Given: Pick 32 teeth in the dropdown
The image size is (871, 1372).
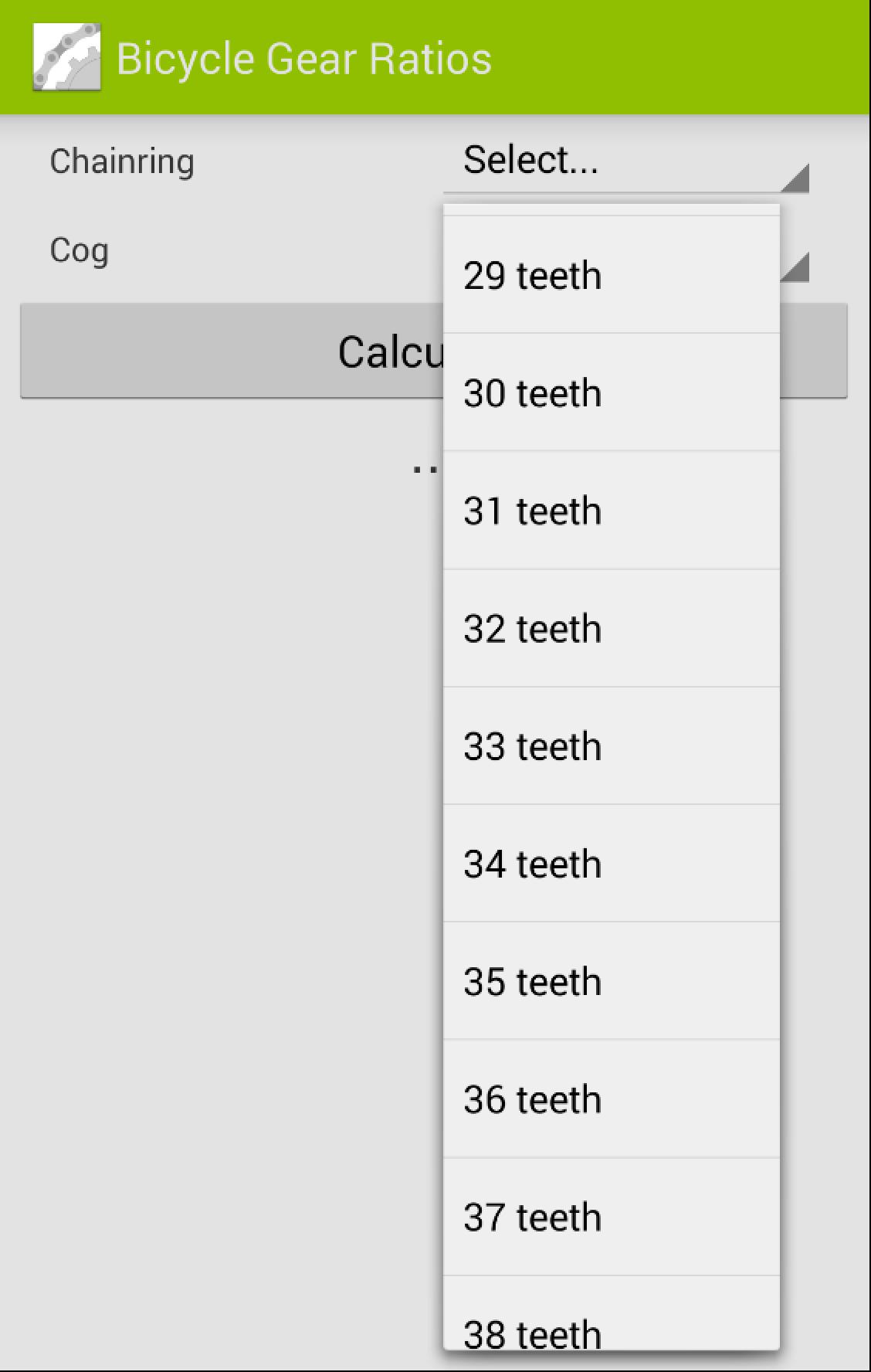Looking at the screenshot, I should pyautogui.click(x=612, y=628).
